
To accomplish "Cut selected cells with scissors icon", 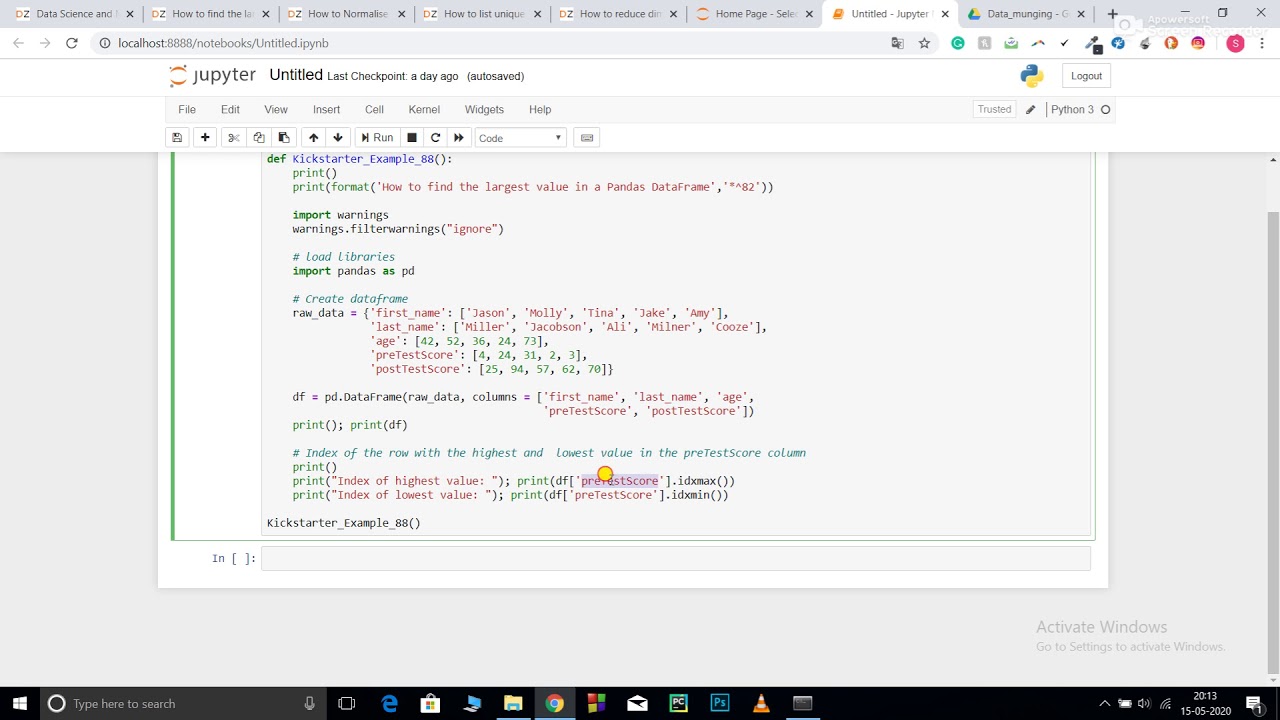I will (x=233, y=138).
